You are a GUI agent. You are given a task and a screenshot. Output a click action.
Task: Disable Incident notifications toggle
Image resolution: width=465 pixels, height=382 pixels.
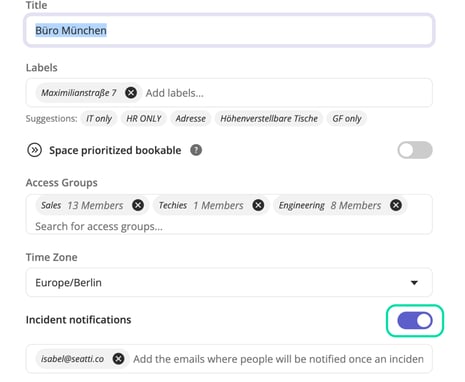pyautogui.click(x=415, y=321)
